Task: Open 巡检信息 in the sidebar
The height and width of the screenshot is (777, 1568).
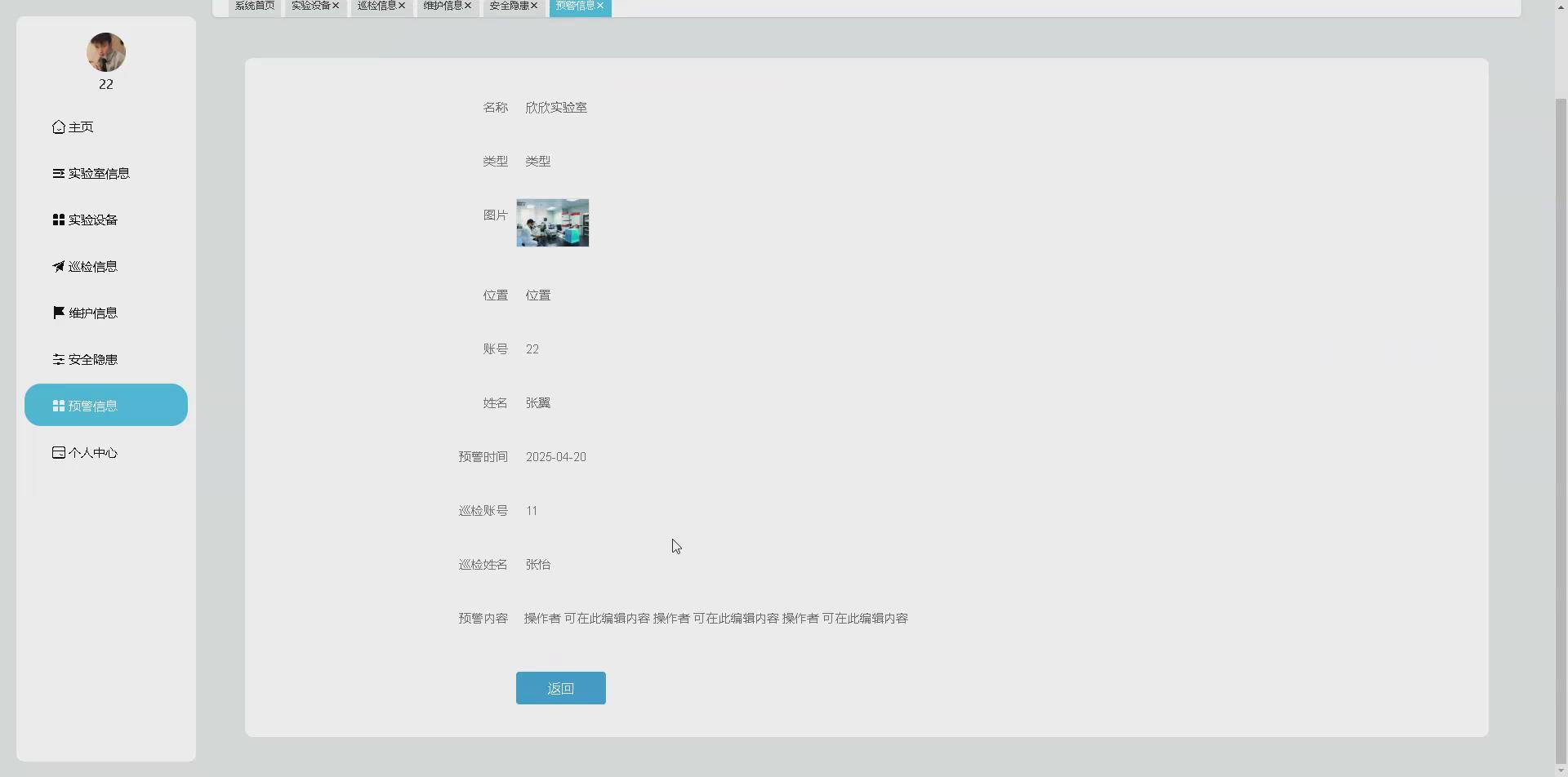Action: (106, 267)
